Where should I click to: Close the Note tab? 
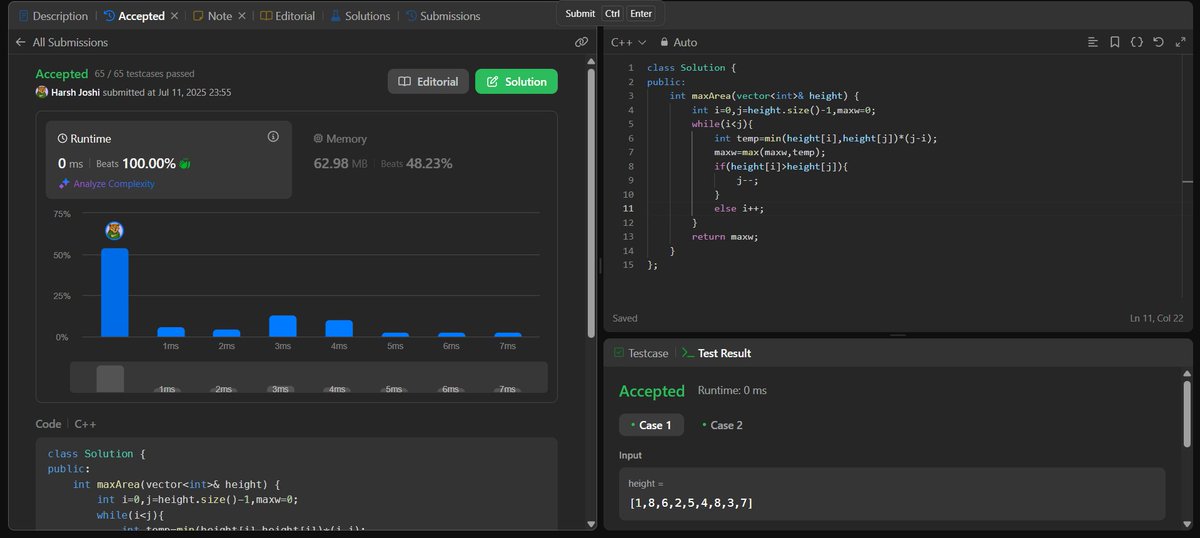click(x=242, y=16)
